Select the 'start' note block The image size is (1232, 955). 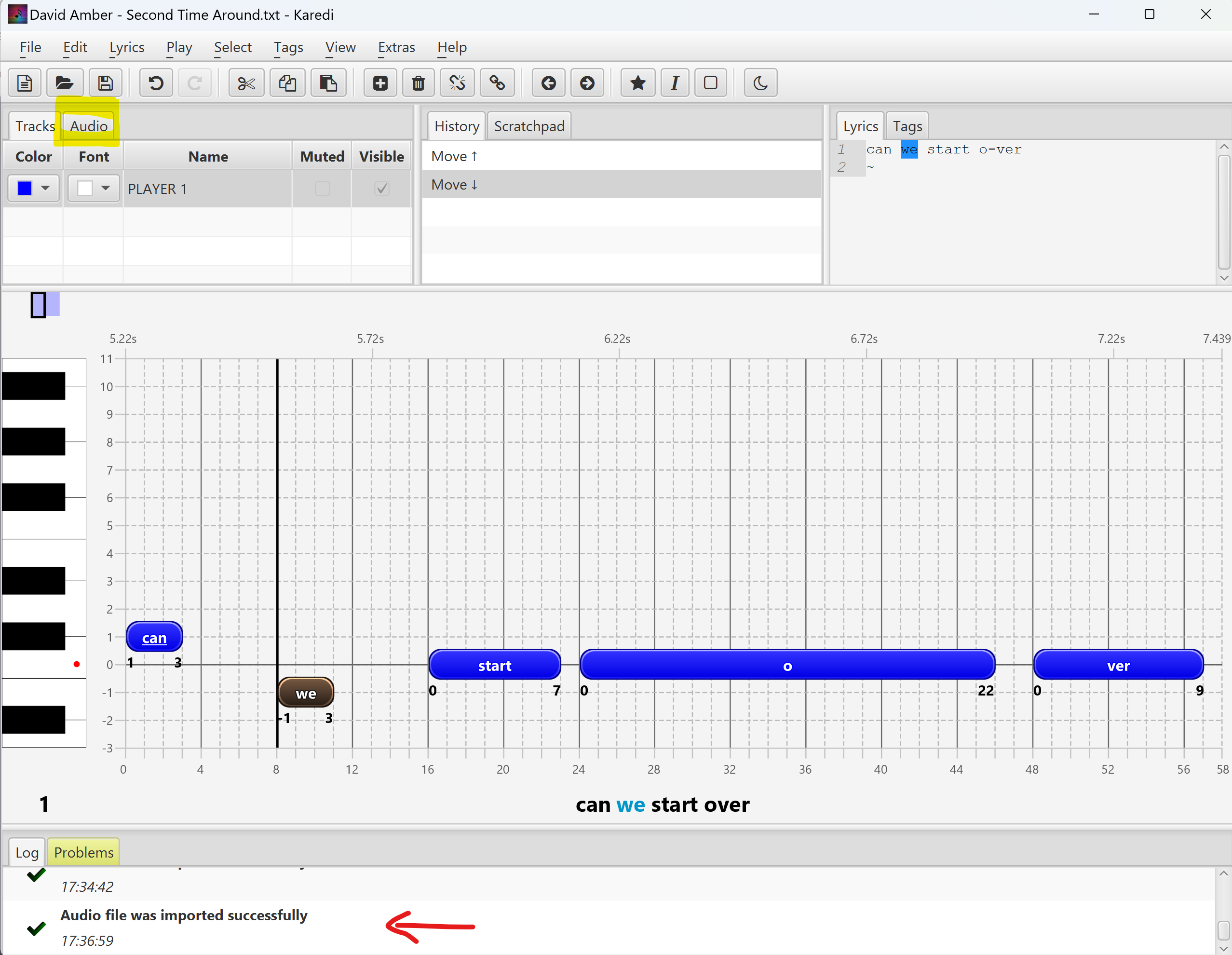[x=494, y=666]
